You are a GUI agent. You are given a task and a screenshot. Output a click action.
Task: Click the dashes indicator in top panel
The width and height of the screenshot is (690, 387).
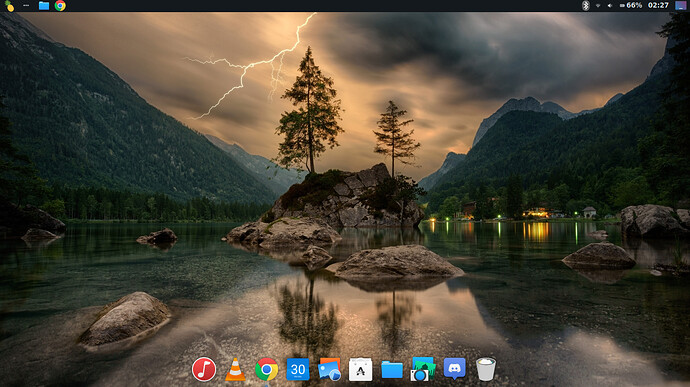click(x=26, y=5)
